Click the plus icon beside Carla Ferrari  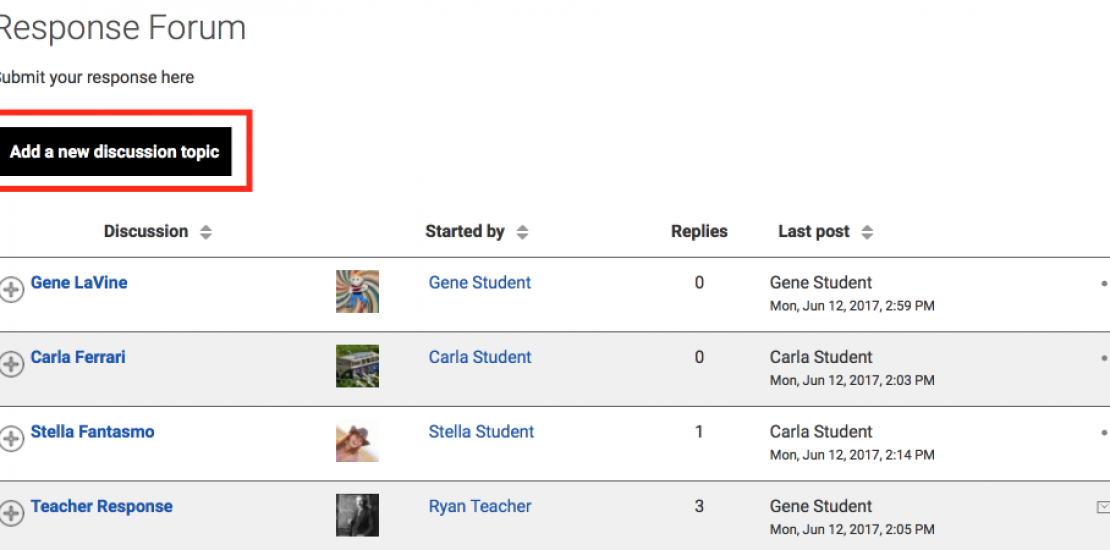point(11,365)
